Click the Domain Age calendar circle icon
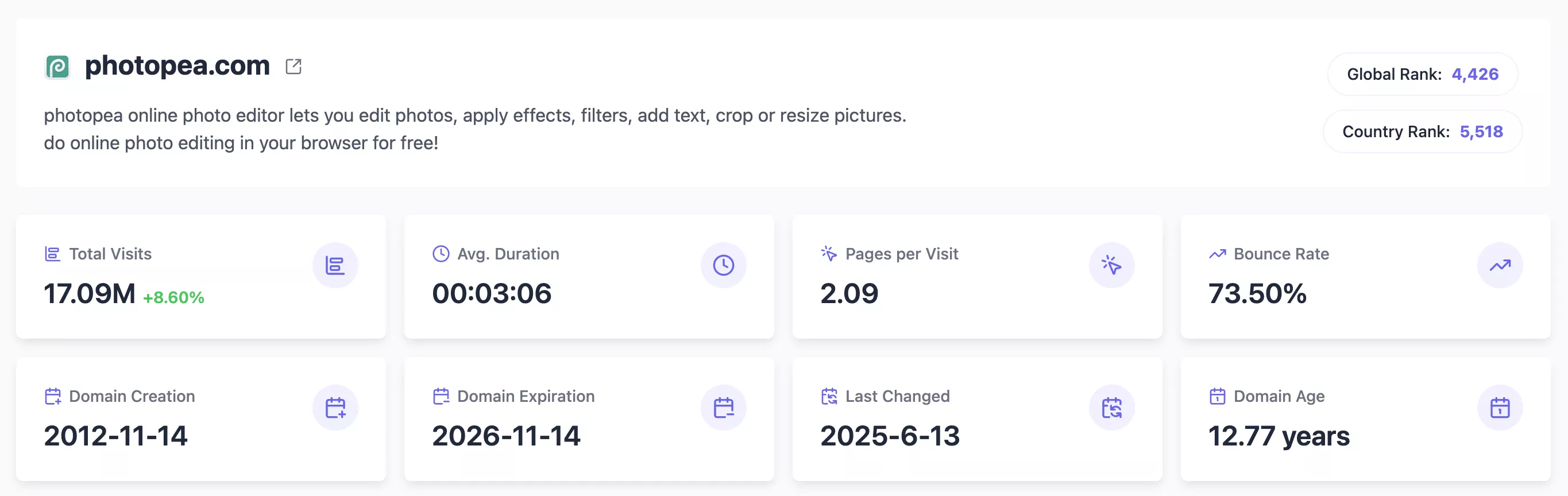Viewport: 1568px width, 496px height. (1500, 408)
